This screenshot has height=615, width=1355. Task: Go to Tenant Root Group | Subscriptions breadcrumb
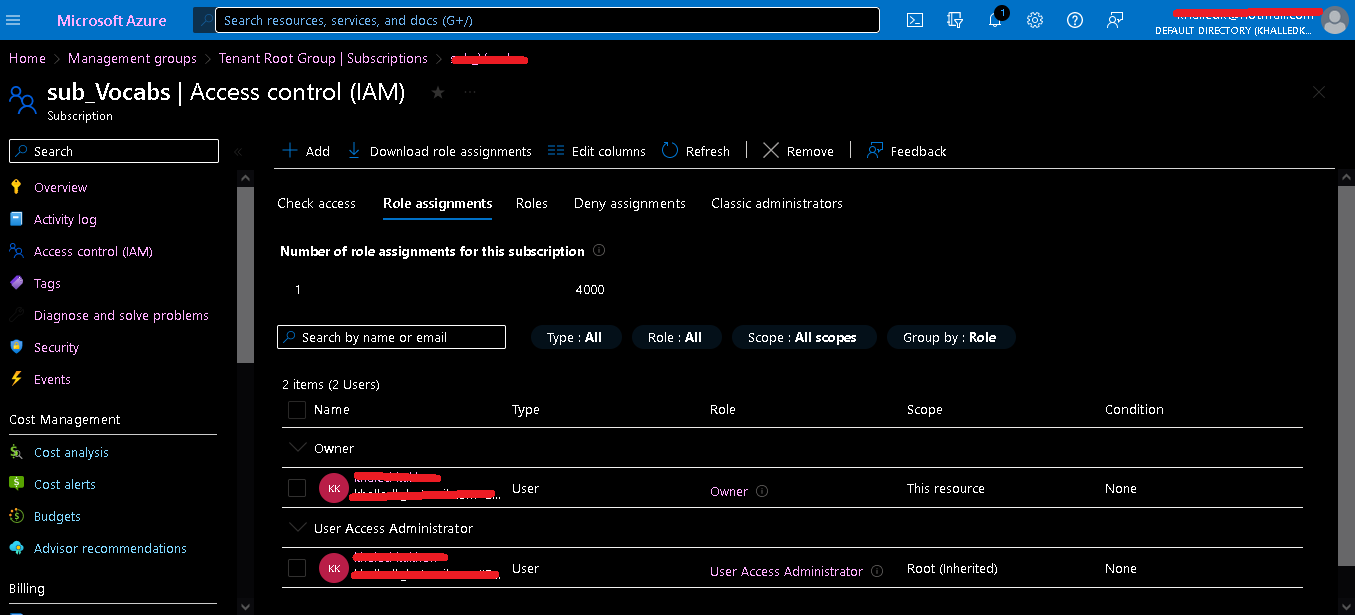[x=323, y=58]
